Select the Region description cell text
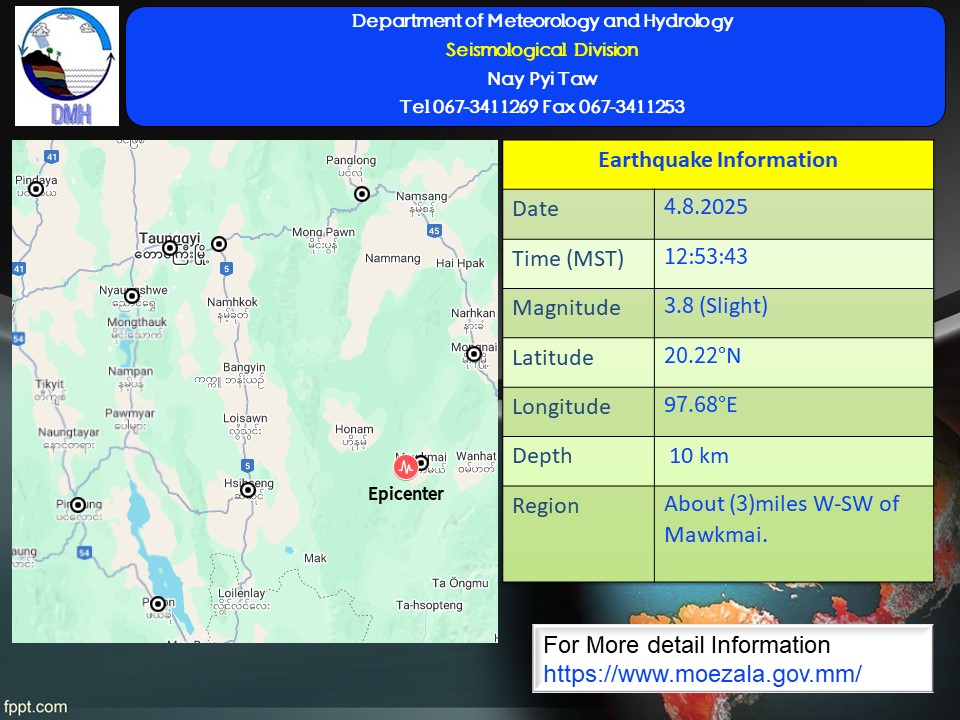The width and height of the screenshot is (960, 720). tap(781, 519)
